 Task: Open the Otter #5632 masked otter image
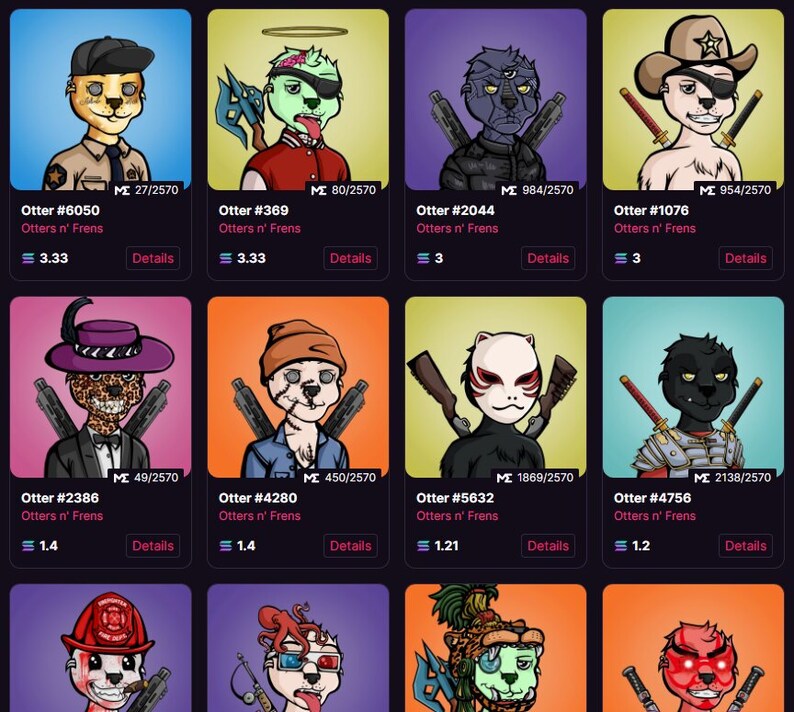pyautogui.click(x=496, y=387)
